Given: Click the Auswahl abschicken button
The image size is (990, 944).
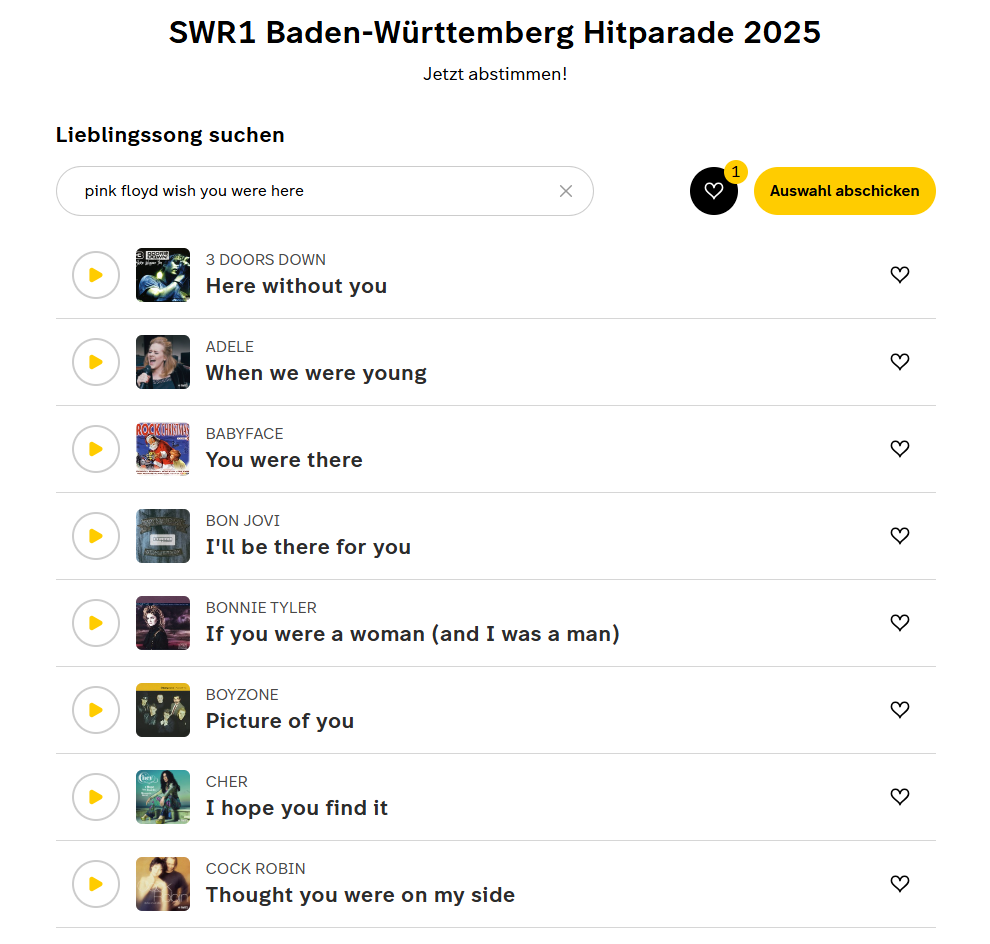Looking at the screenshot, I should pyautogui.click(x=844, y=191).
